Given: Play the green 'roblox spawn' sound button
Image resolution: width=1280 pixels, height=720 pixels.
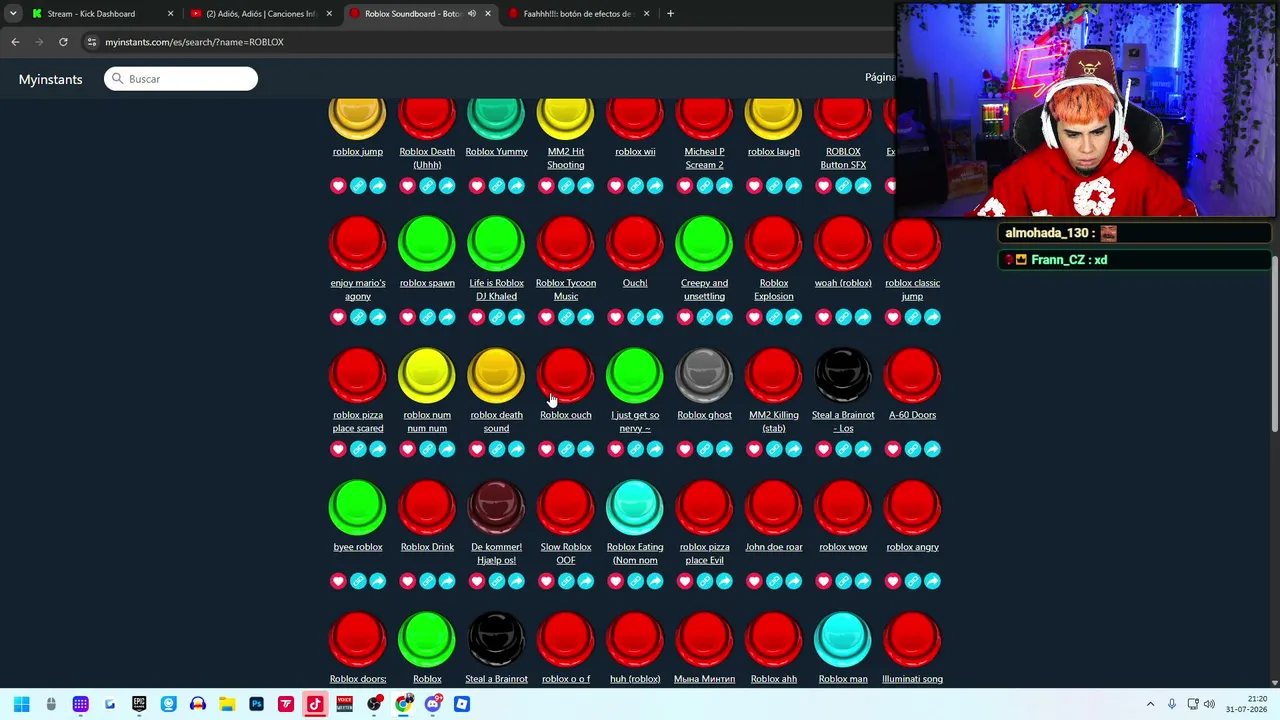Looking at the screenshot, I should [427, 243].
